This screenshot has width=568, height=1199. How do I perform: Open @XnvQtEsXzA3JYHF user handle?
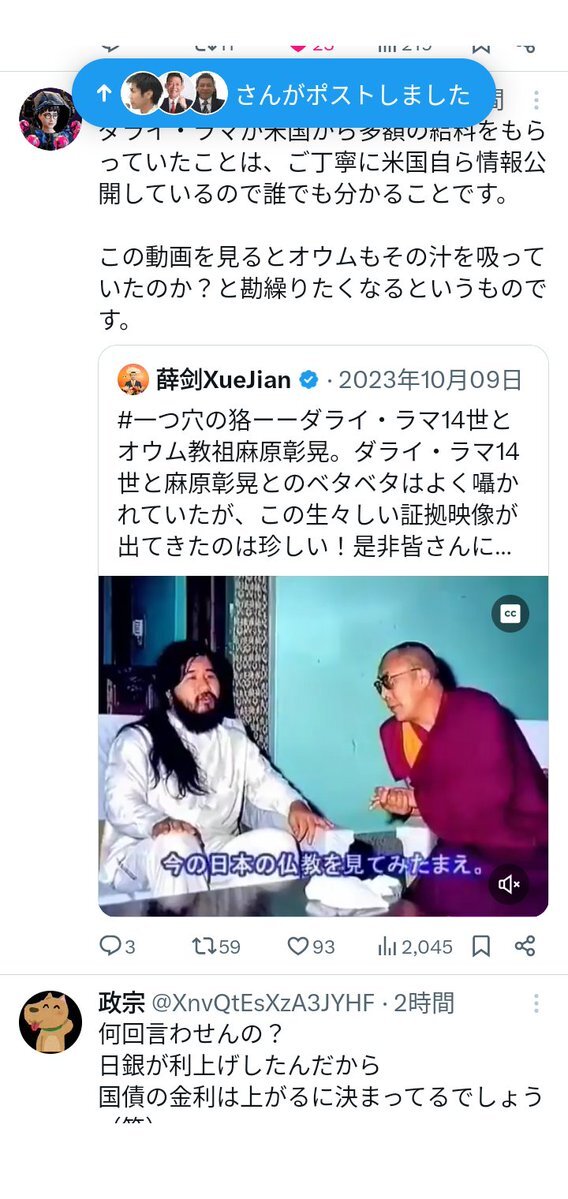tap(265, 1002)
